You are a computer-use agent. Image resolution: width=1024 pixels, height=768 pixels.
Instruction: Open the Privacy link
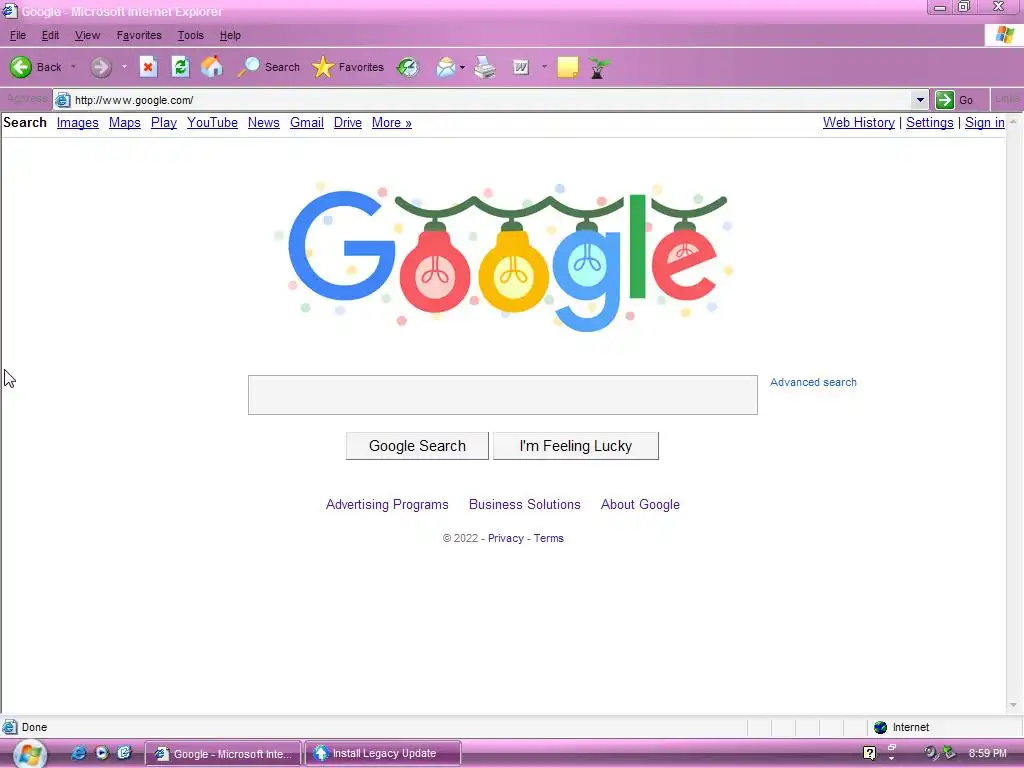pos(505,539)
